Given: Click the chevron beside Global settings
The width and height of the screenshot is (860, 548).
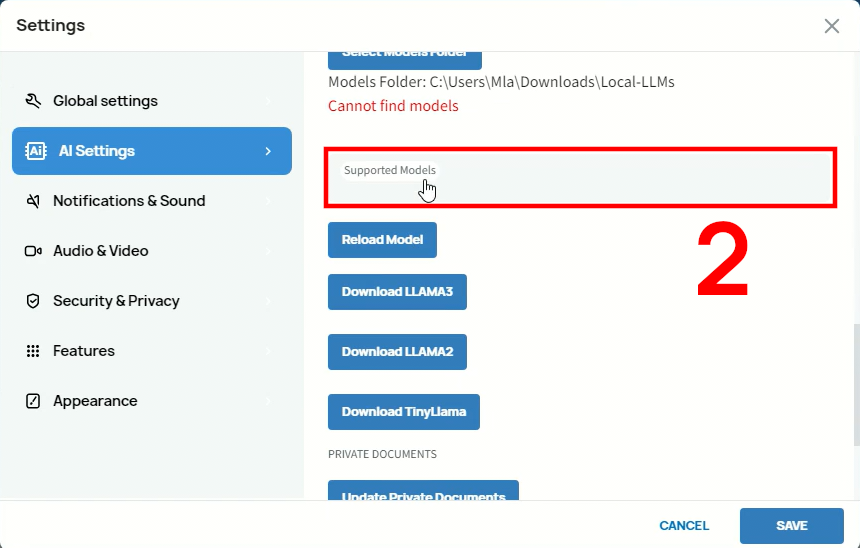Looking at the screenshot, I should pos(268,101).
